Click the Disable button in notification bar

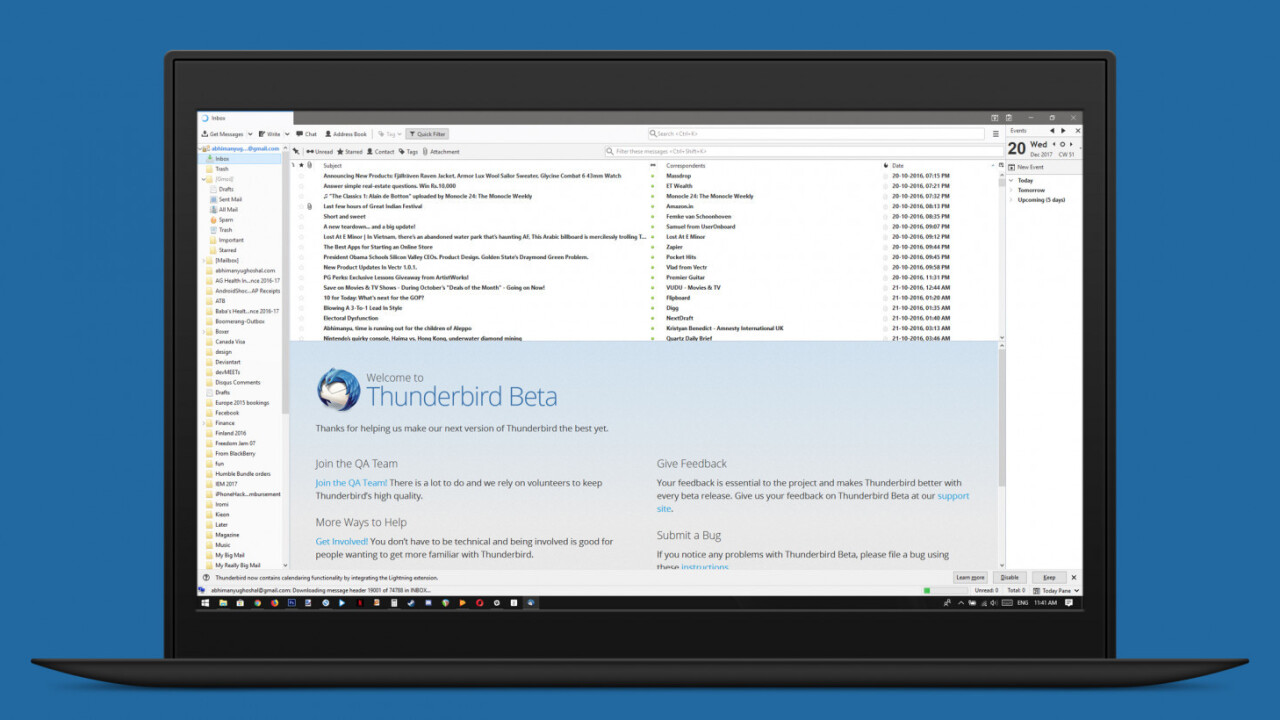pyautogui.click(x=1010, y=577)
